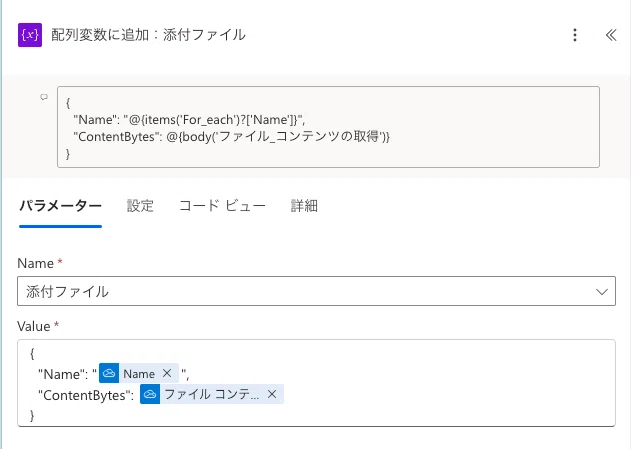Viewport: 632px width, 449px height.
Task: Open the 詳細 tab
Action: [304, 206]
